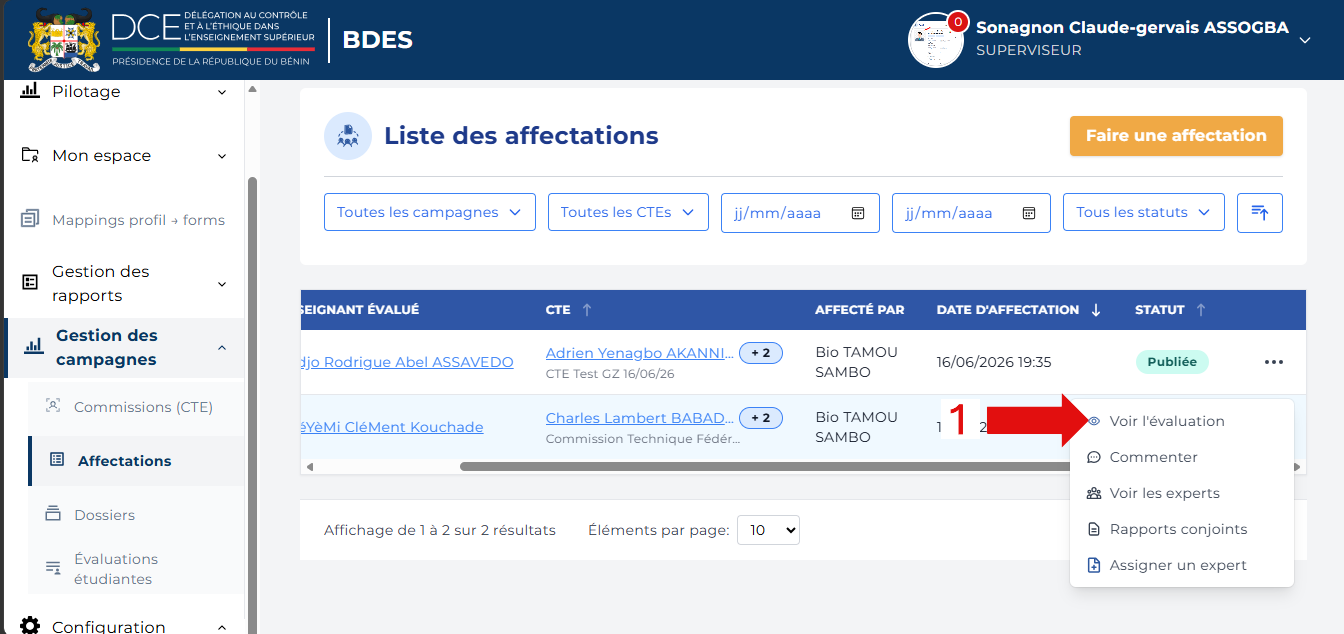Open calendar picker of second date field

pos(1028,213)
